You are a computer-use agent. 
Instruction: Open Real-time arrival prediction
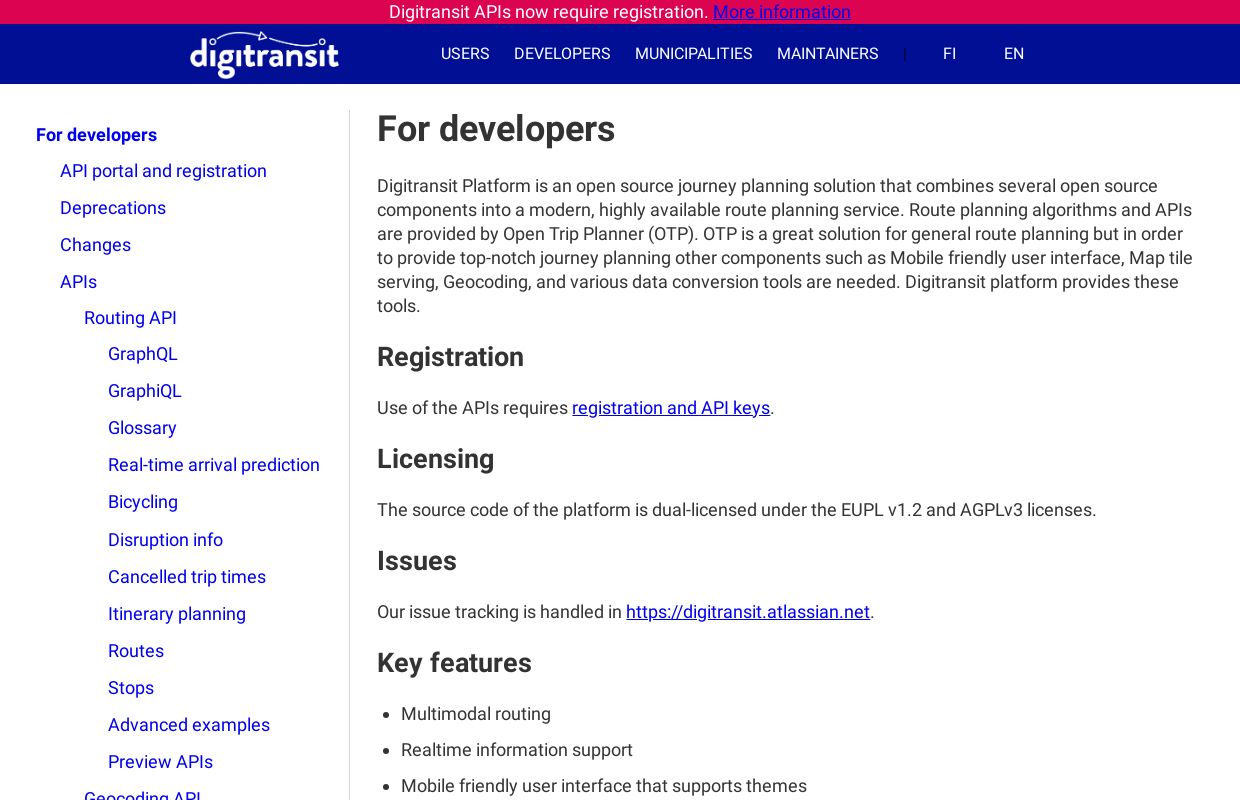[214, 465]
